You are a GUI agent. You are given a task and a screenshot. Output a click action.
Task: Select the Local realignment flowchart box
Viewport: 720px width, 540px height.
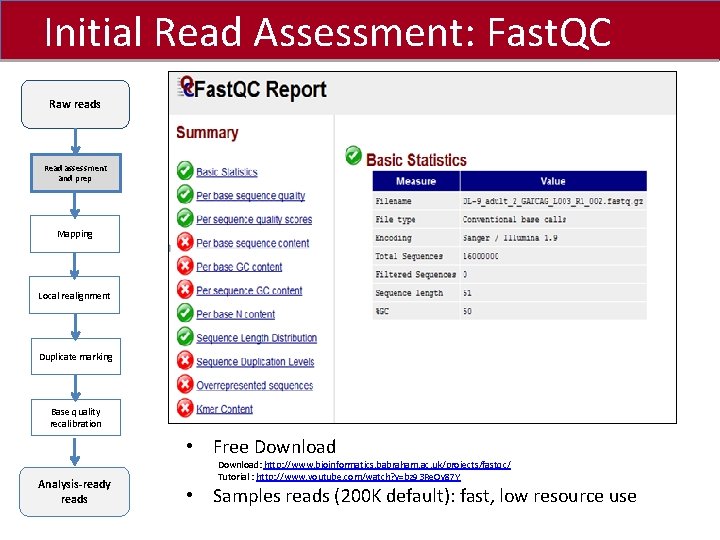[74, 295]
